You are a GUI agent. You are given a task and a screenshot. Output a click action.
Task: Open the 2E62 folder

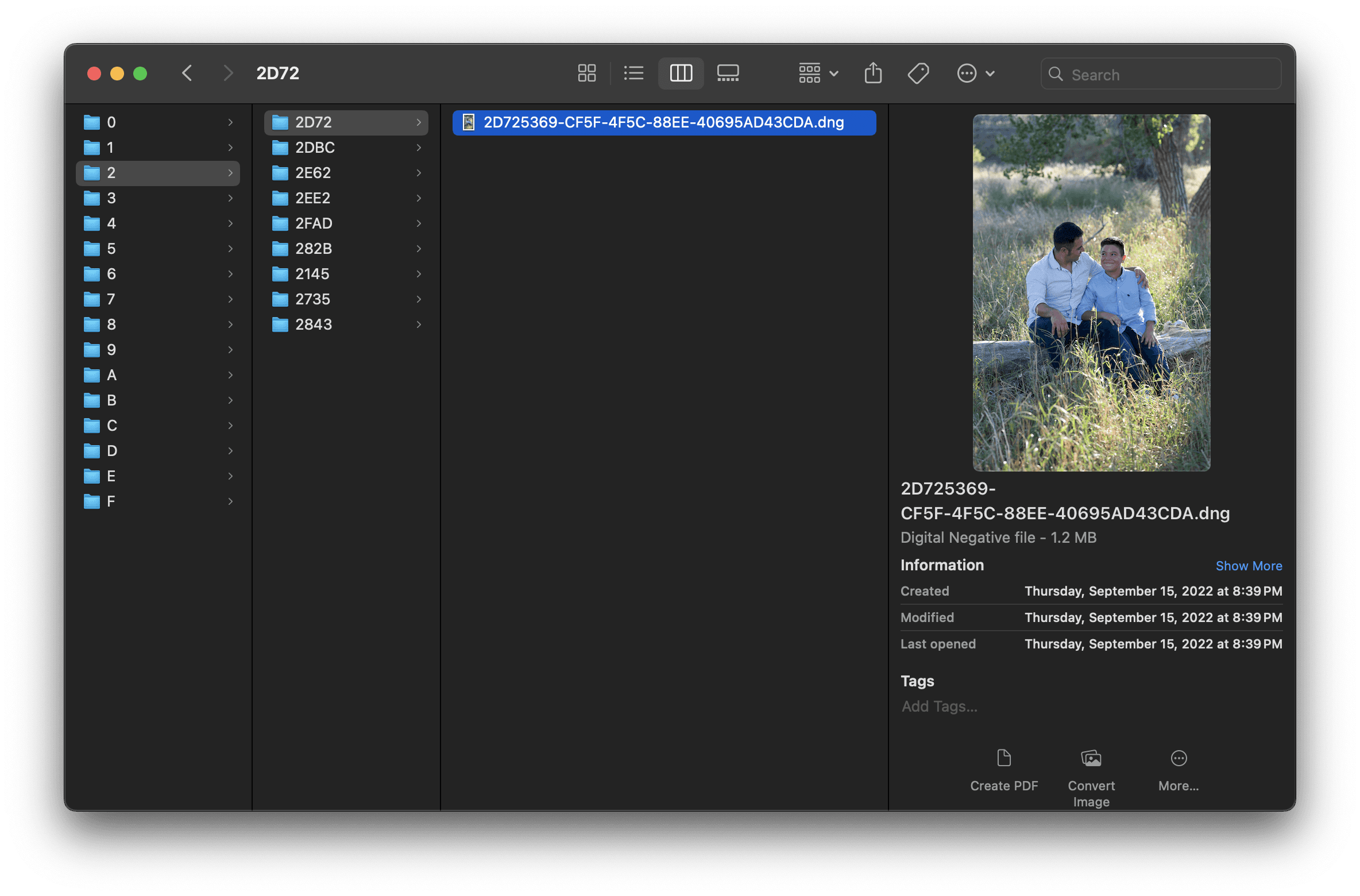313,173
